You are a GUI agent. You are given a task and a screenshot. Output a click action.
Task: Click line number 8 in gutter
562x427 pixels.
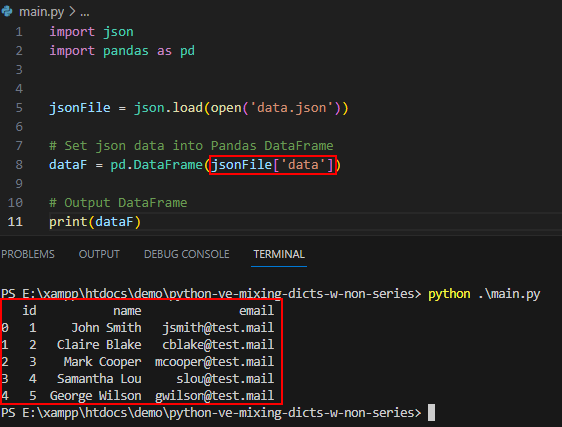[19, 165]
